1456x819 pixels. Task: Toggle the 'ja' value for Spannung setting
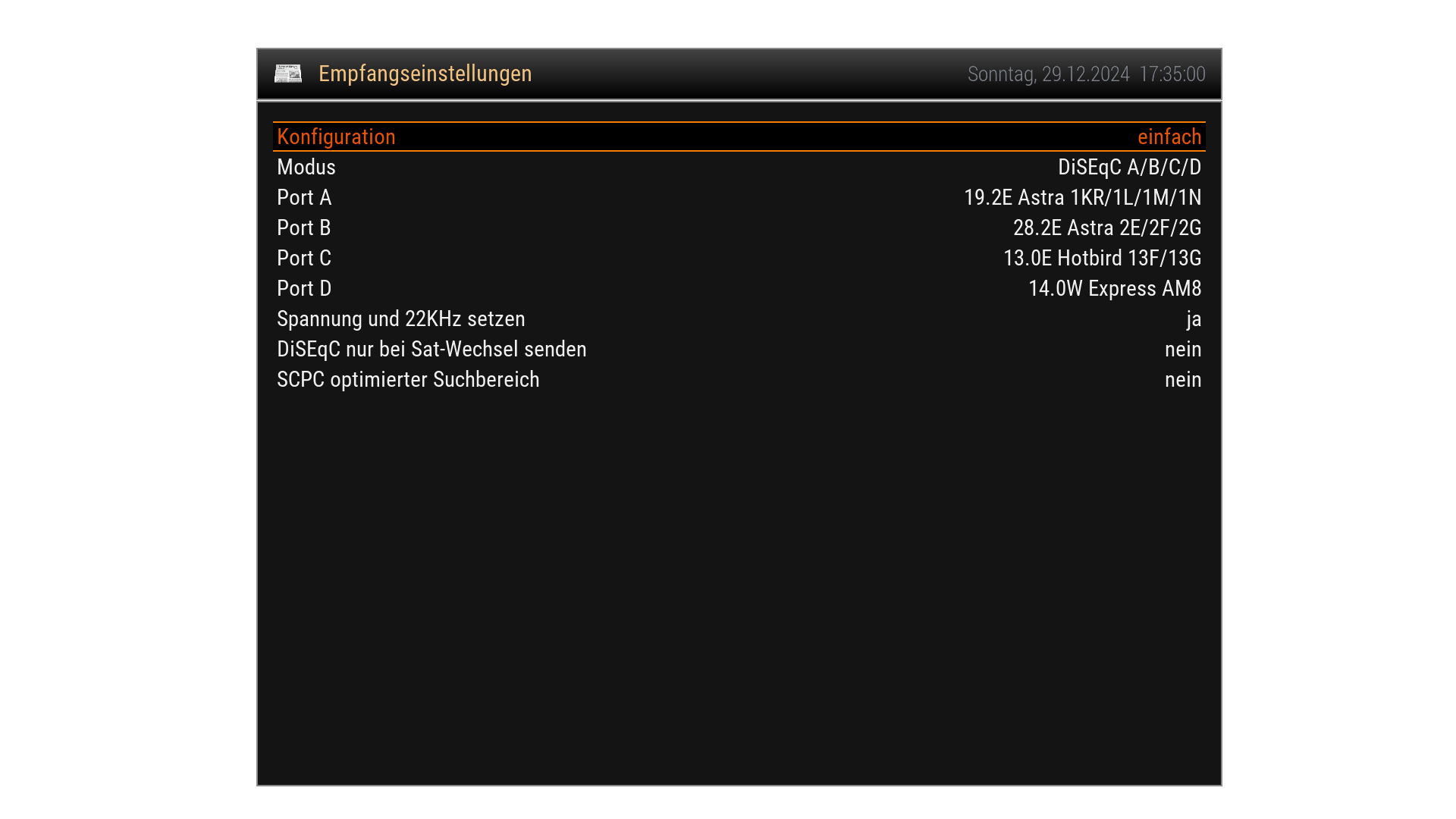pos(1194,319)
